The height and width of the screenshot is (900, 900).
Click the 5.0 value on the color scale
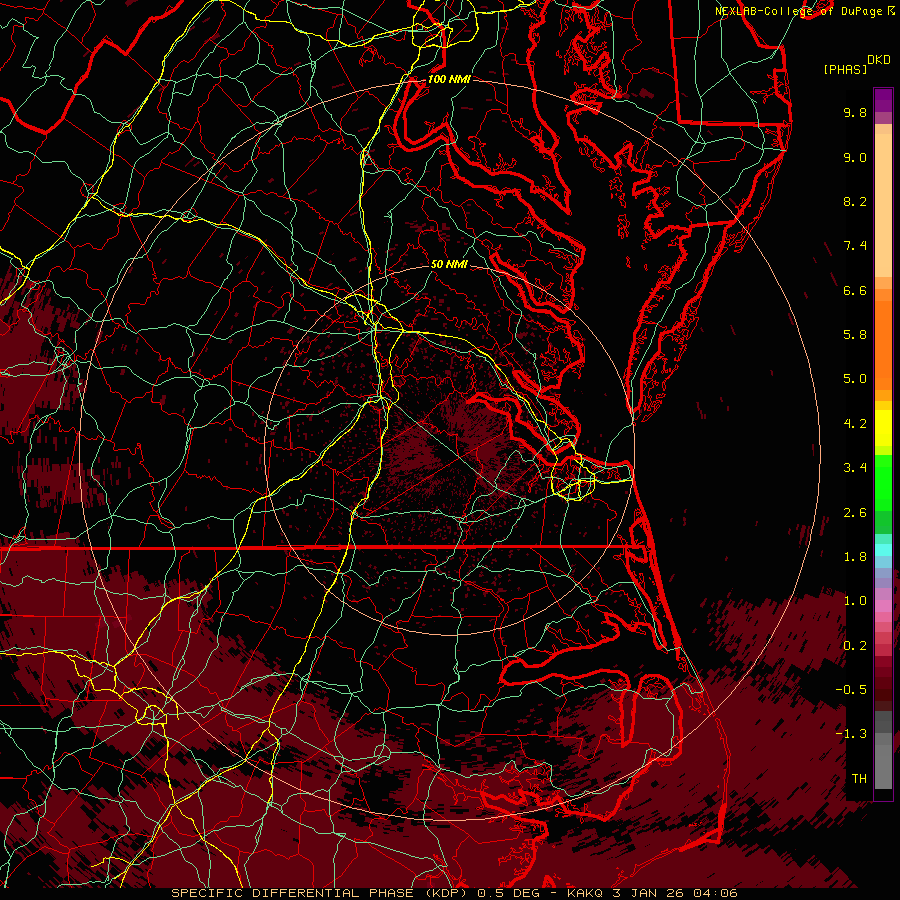click(855, 379)
